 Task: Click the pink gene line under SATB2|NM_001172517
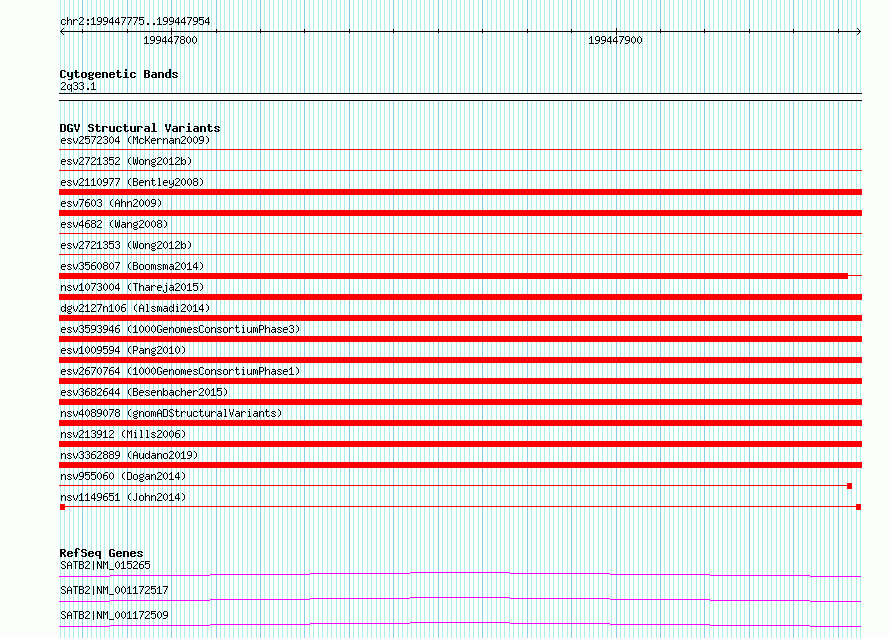click(460, 599)
